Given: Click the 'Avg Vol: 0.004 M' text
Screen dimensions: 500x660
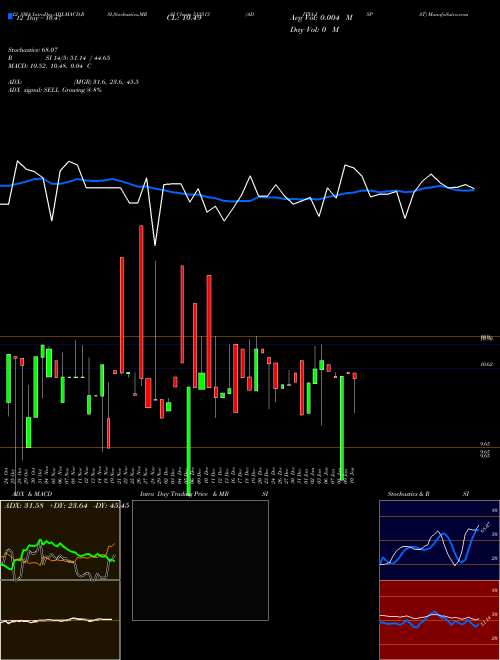Looking at the screenshot, I should [x=321, y=18].
